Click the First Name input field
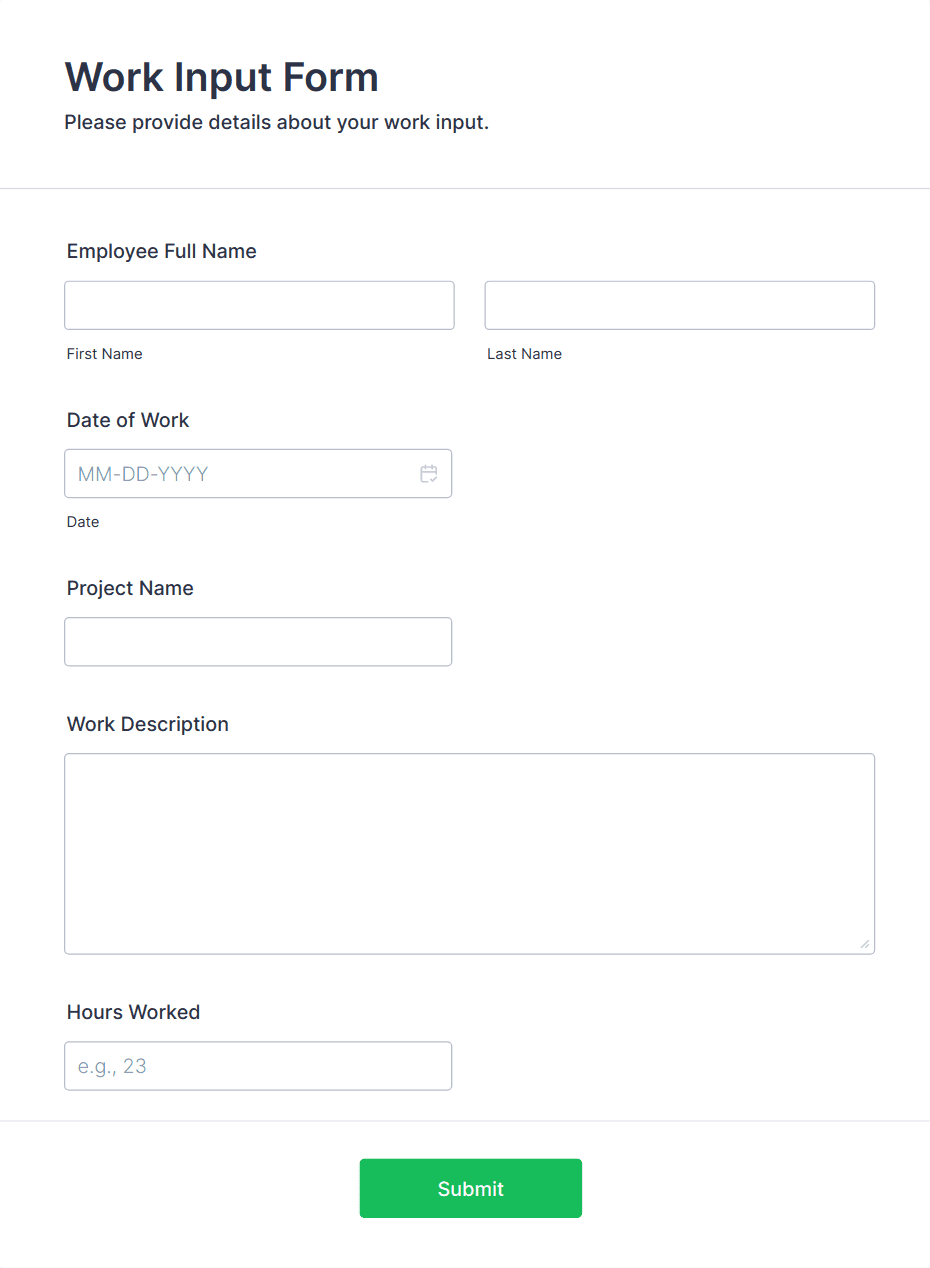This screenshot has height=1268, width=930. pyautogui.click(x=259, y=305)
